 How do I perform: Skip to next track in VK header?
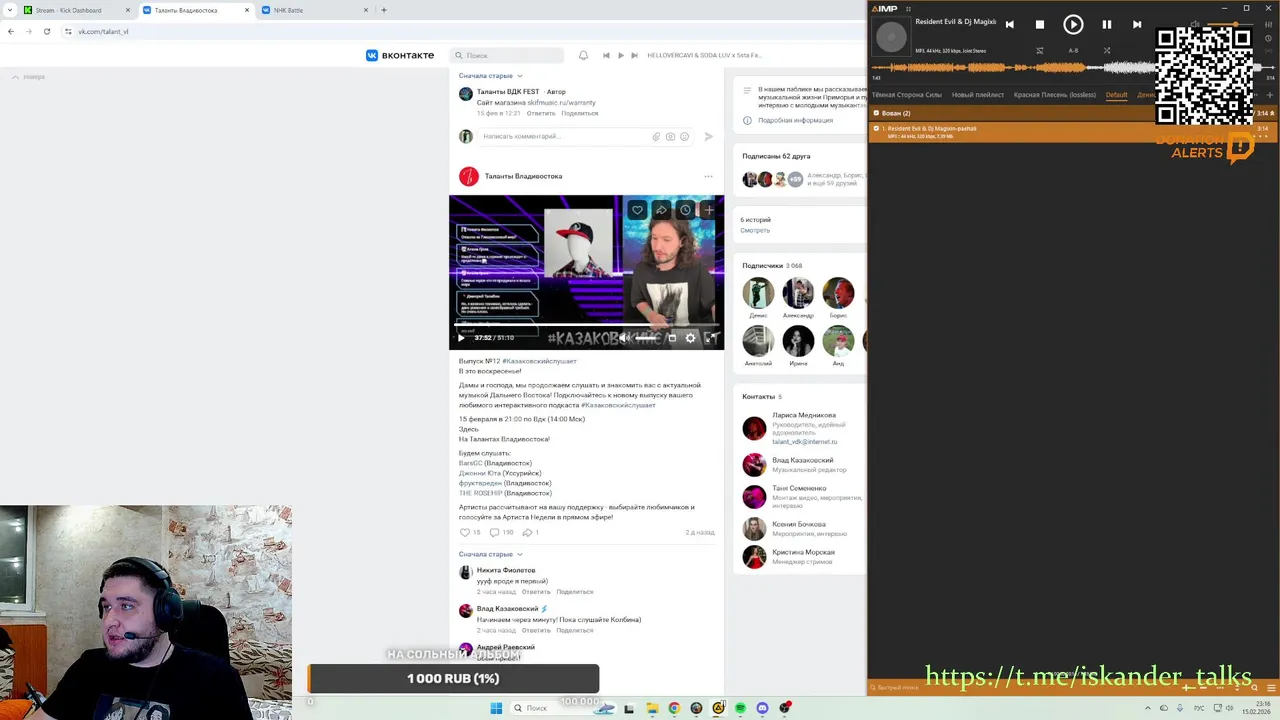point(634,55)
